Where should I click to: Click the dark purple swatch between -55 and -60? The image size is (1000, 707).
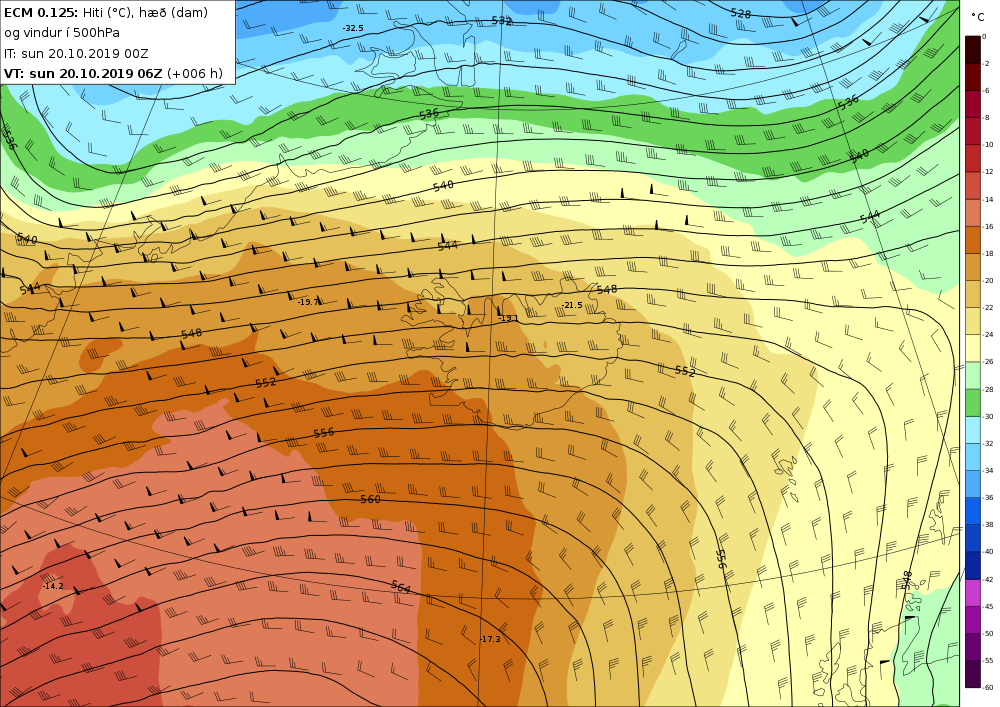973,674
